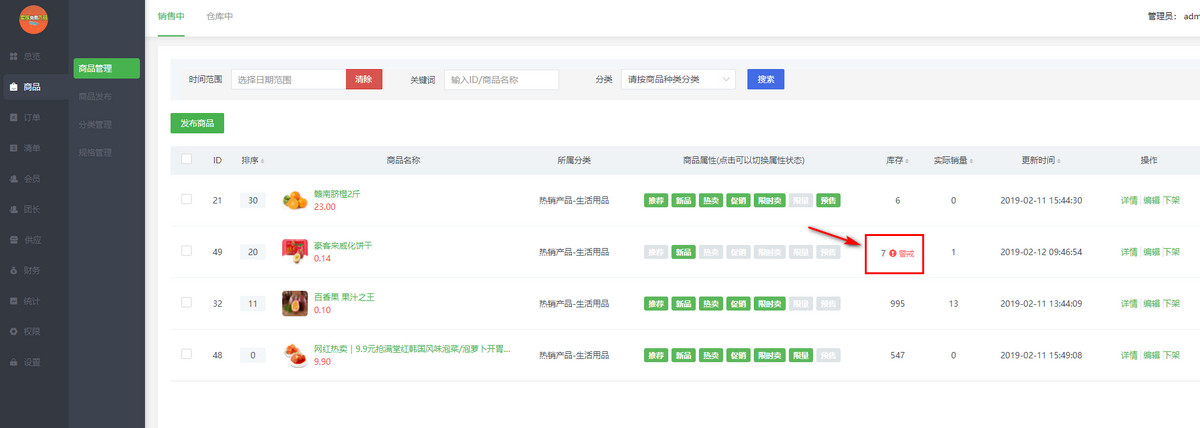1200x428 pixels.
Task: Click the 权限 permissions sidebar icon
Action: (14, 331)
